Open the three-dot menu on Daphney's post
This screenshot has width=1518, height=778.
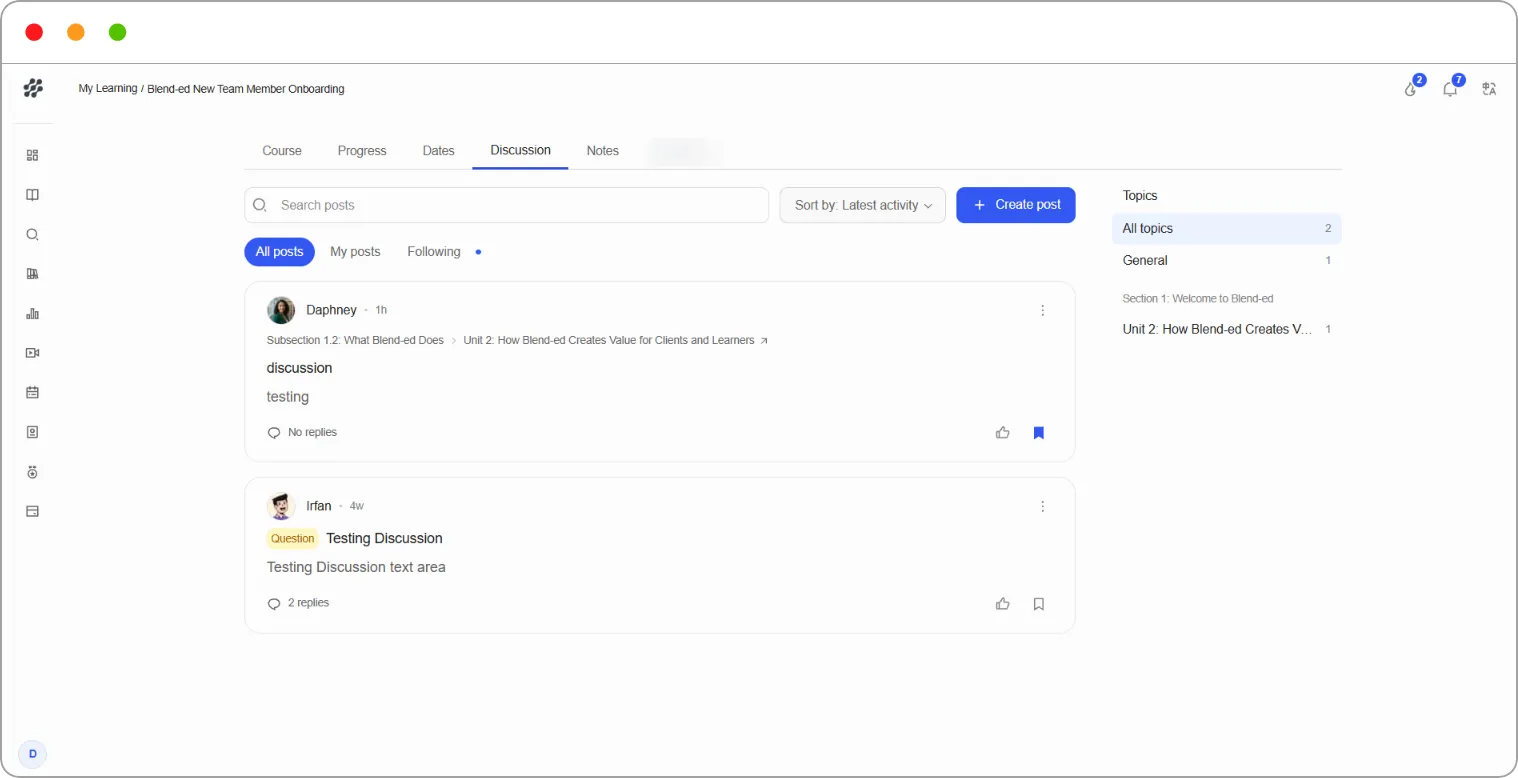[1043, 310]
